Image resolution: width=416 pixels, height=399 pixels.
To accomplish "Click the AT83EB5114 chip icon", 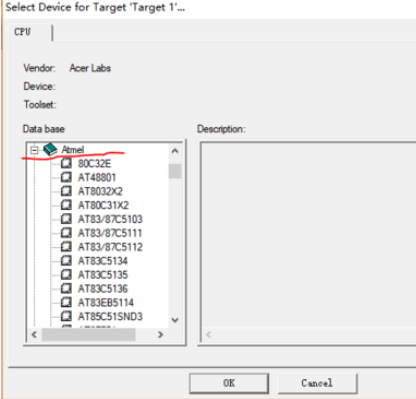I will 66,302.
